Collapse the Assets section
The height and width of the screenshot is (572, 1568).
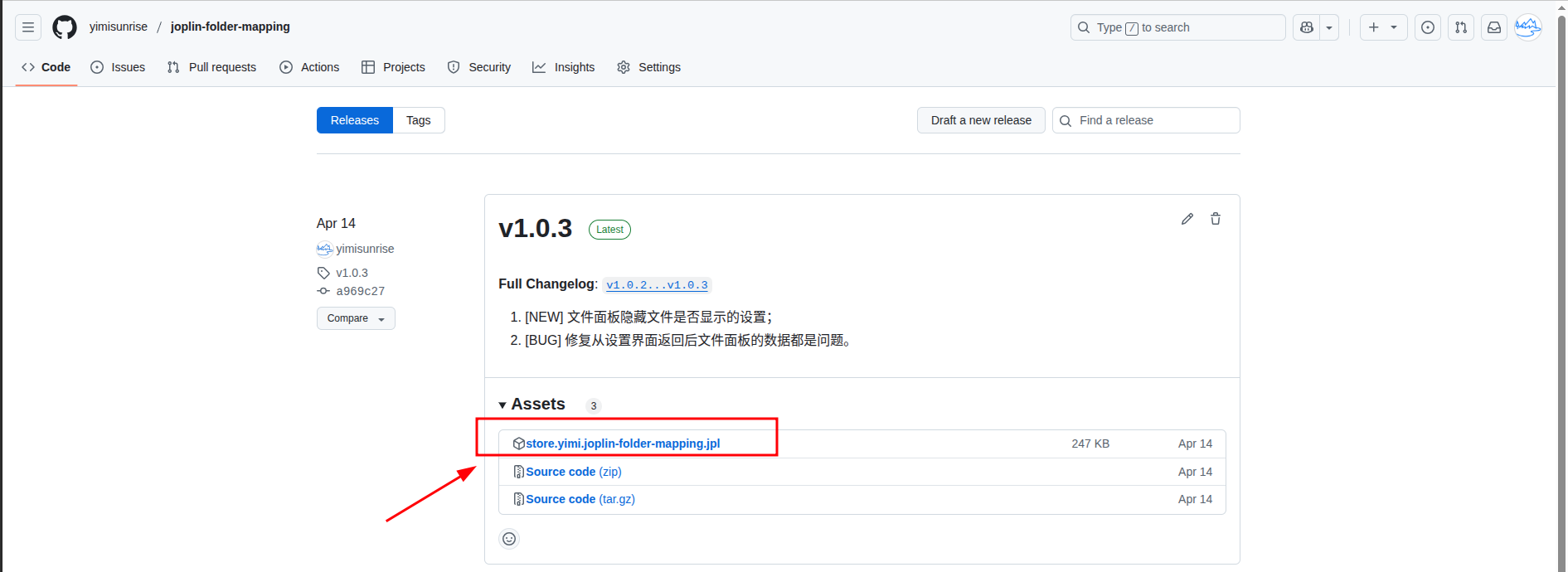click(x=532, y=405)
